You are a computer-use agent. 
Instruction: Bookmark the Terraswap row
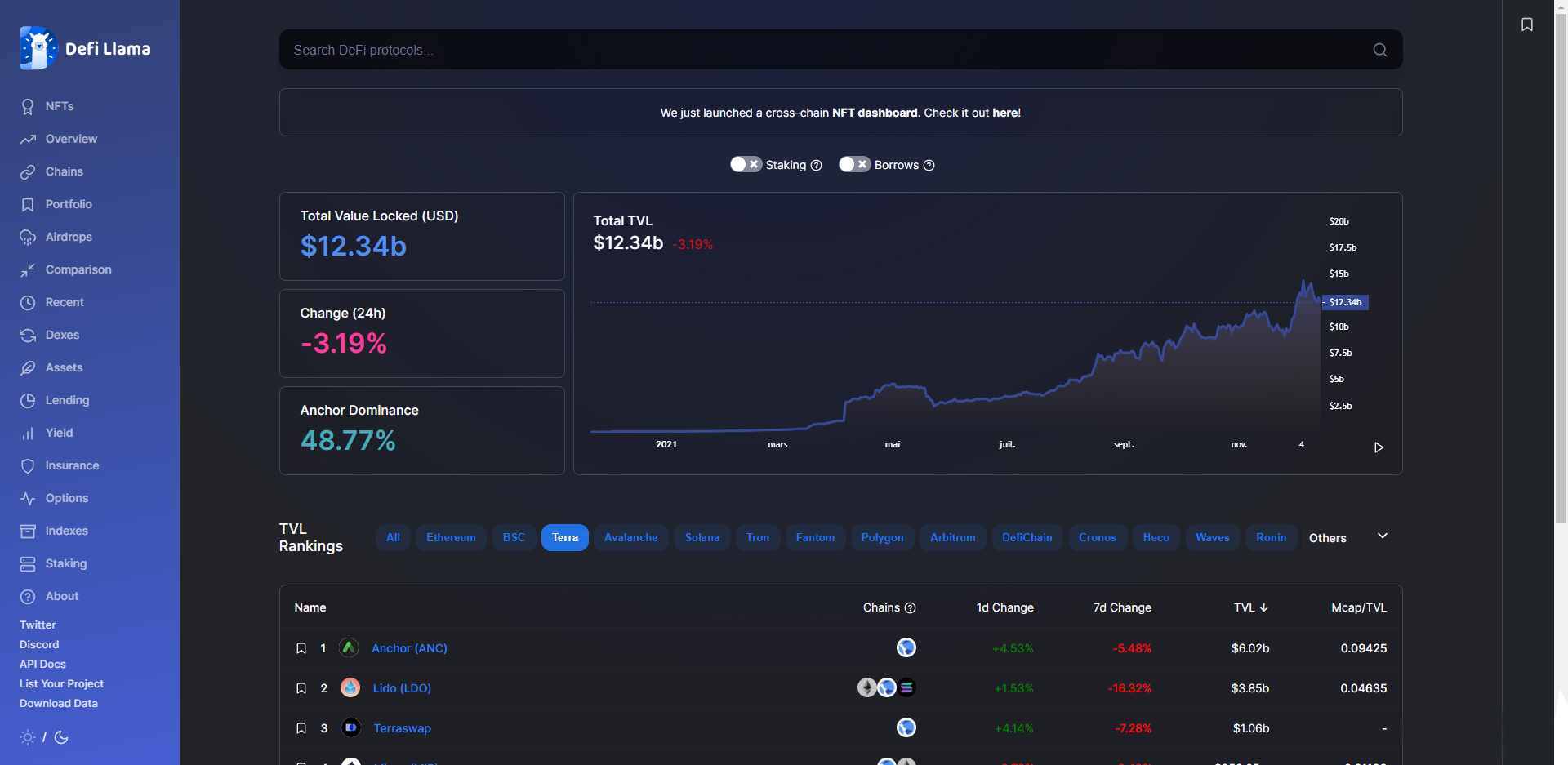coord(301,728)
